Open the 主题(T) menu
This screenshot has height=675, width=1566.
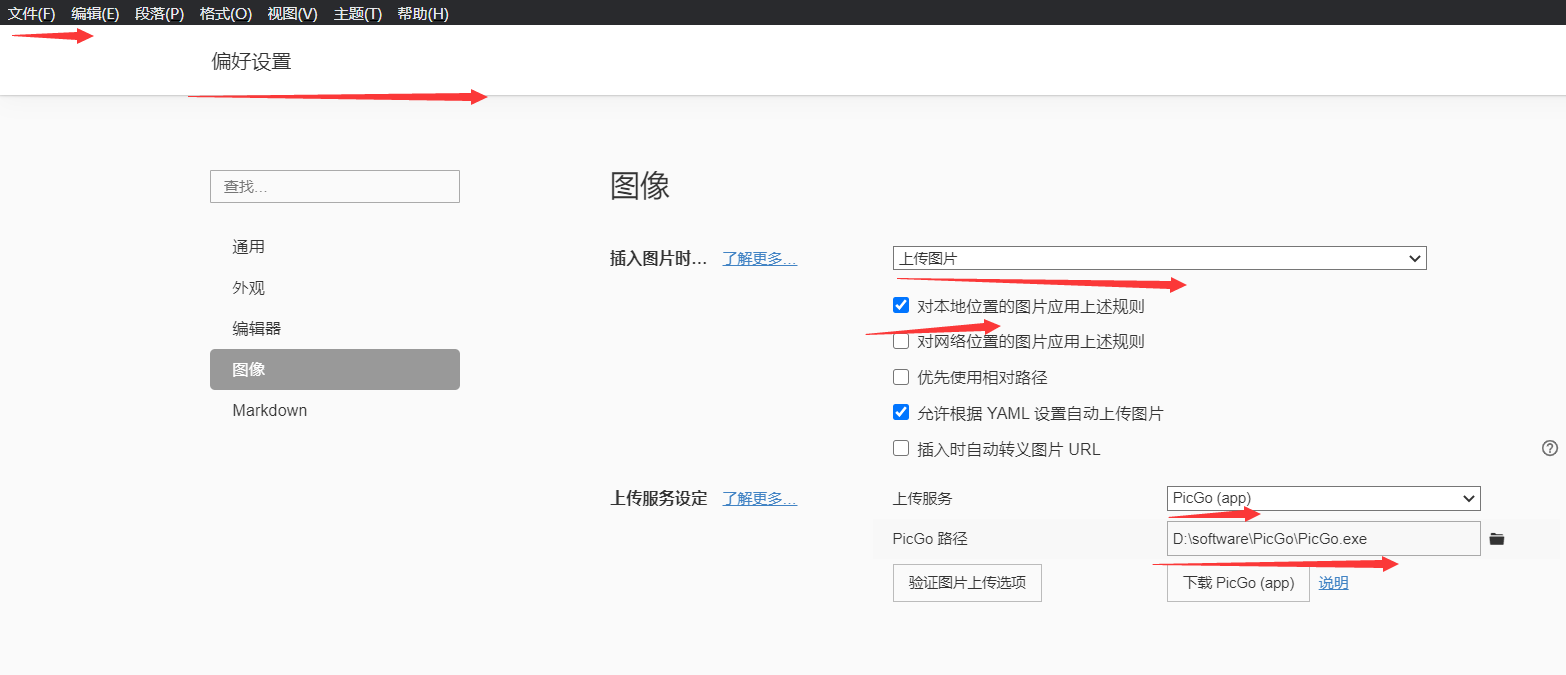coord(358,13)
